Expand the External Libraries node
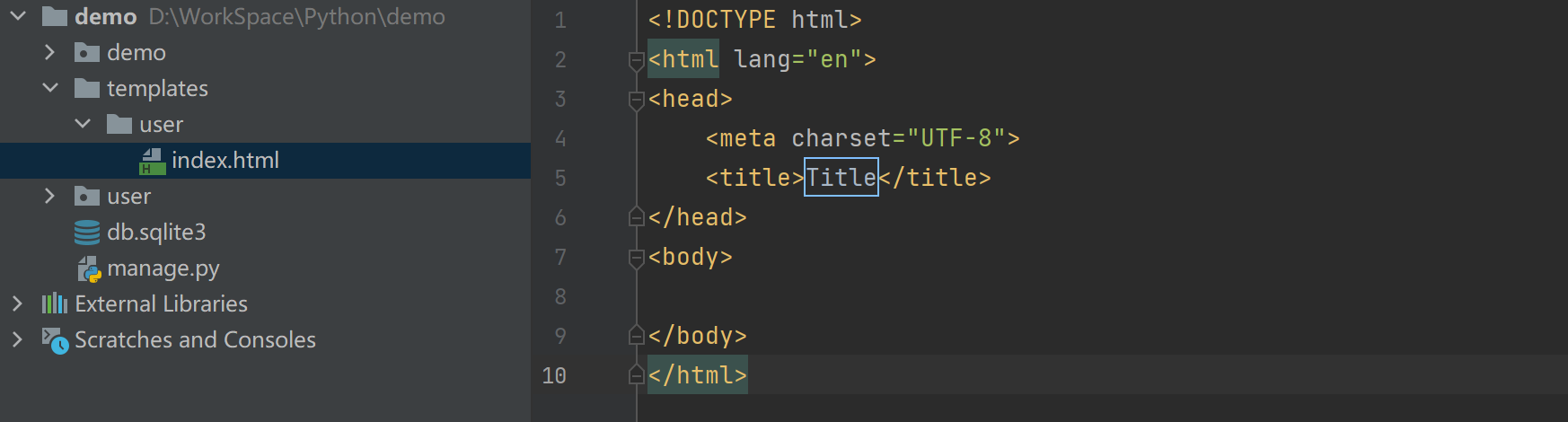Screen dimensions: 1568x422 (17, 303)
